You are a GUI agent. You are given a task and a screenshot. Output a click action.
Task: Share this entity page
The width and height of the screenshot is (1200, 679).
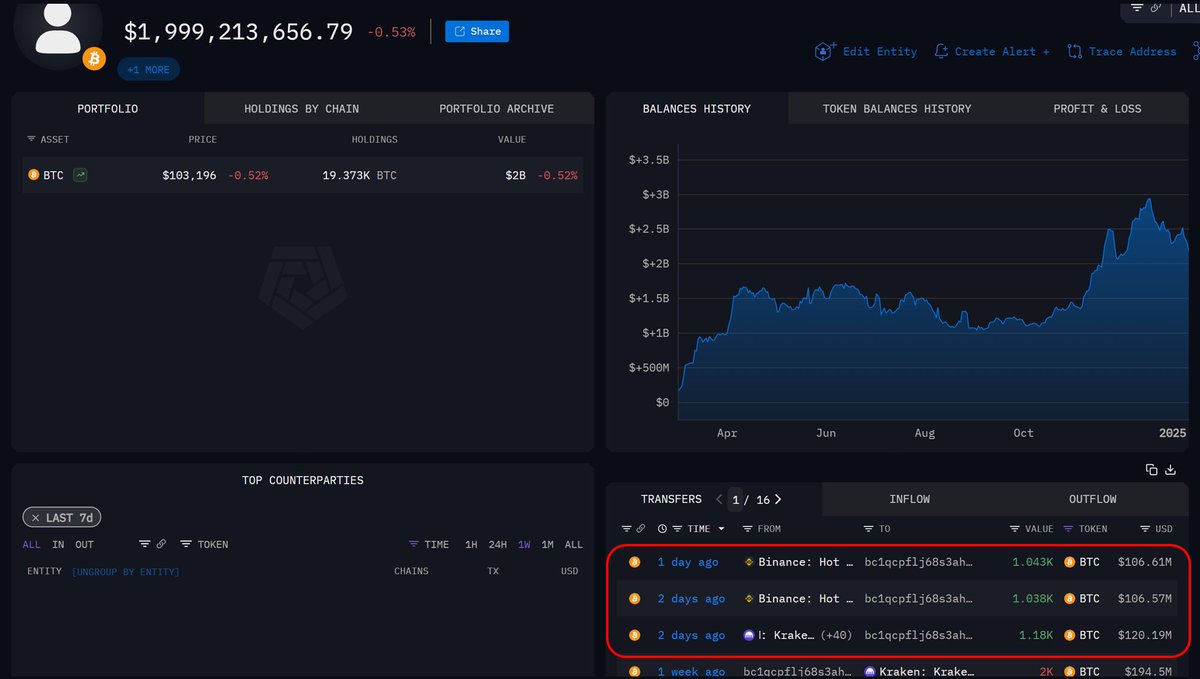(477, 31)
